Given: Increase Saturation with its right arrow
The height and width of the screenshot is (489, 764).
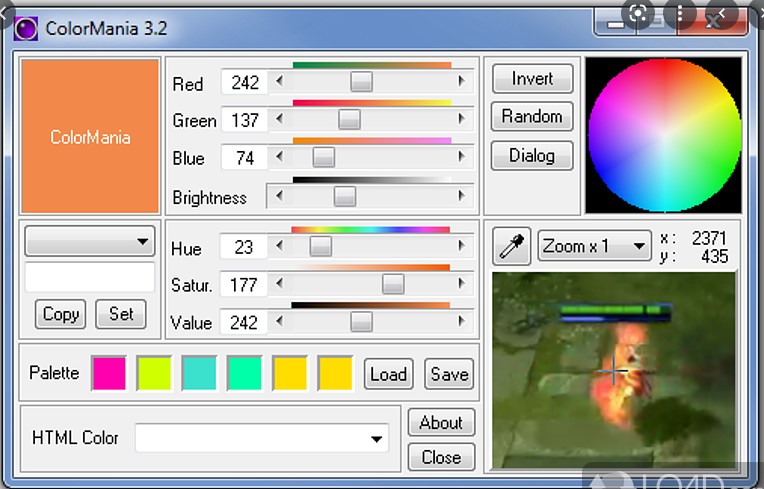Looking at the screenshot, I should [461, 283].
